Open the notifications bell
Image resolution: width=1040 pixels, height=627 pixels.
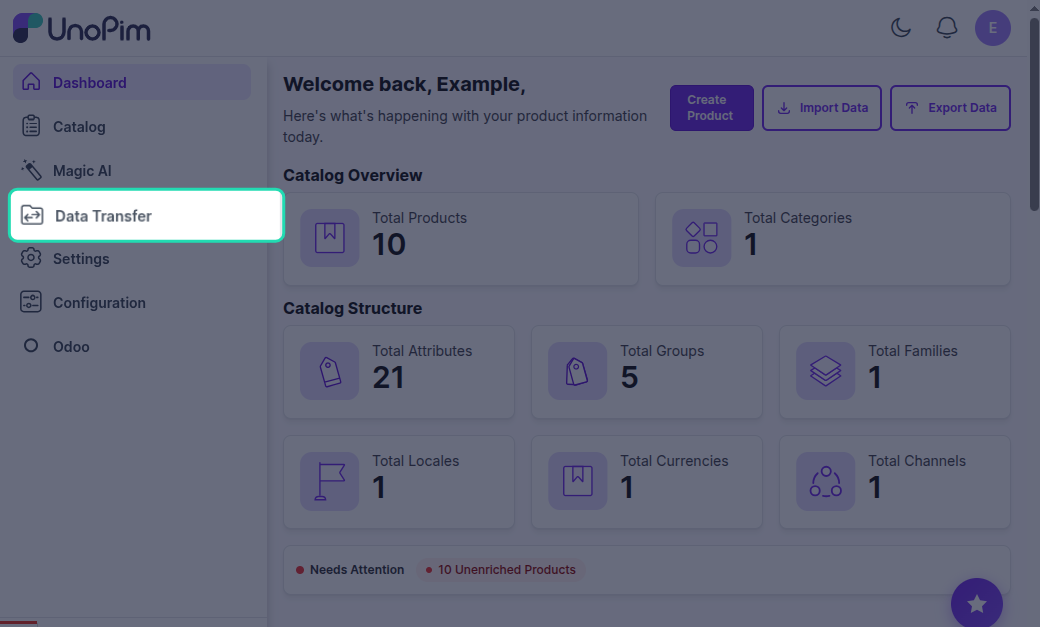[x=946, y=28]
